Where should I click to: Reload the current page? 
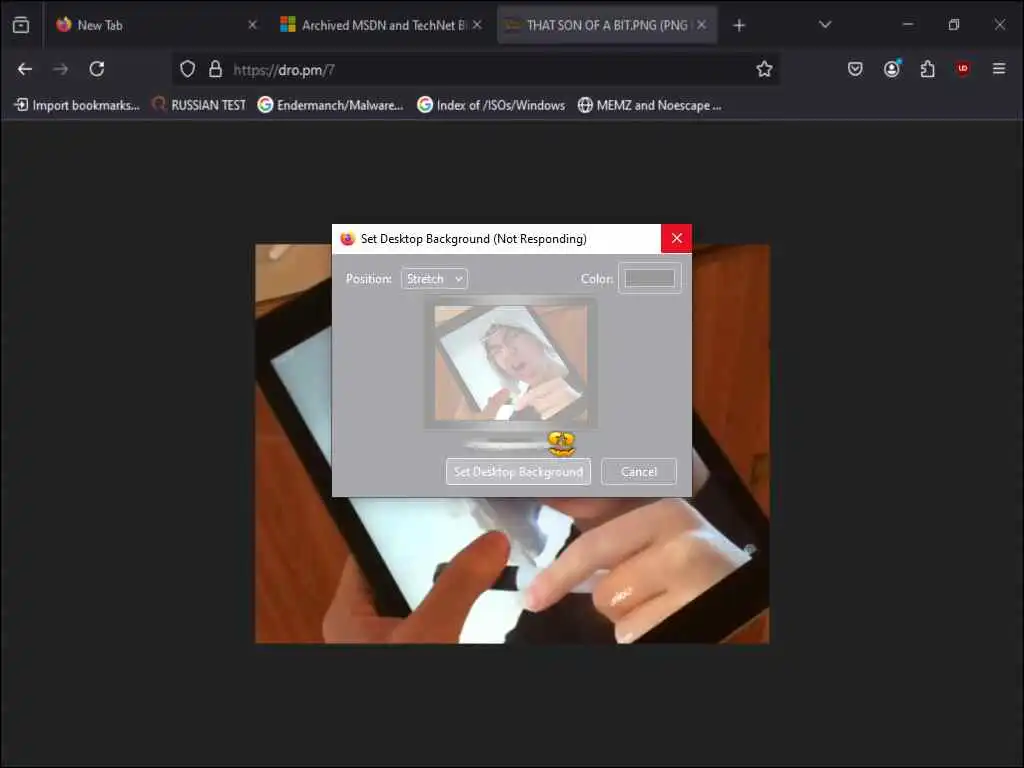97,69
